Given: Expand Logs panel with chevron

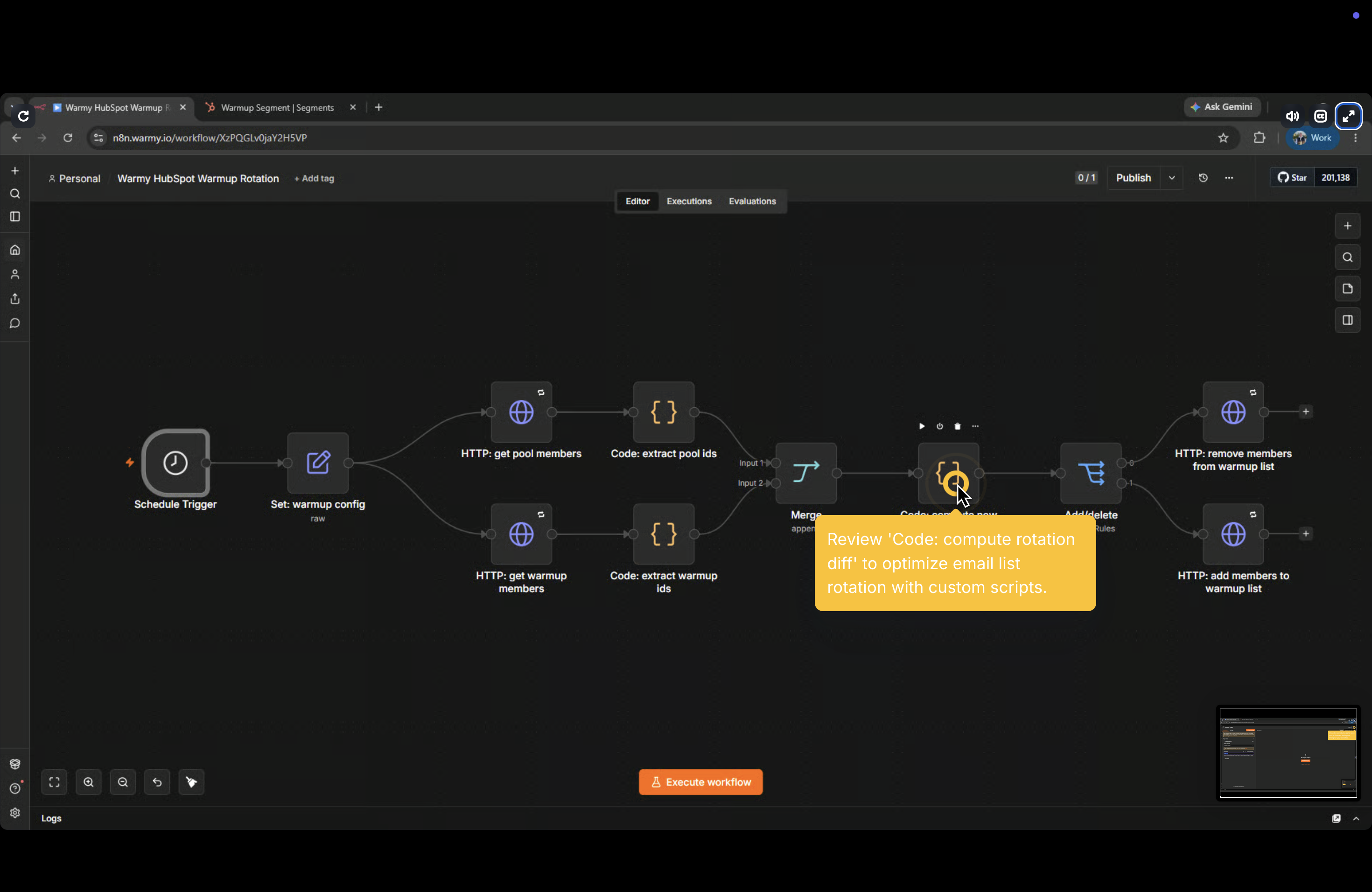Looking at the screenshot, I should click(1356, 818).
